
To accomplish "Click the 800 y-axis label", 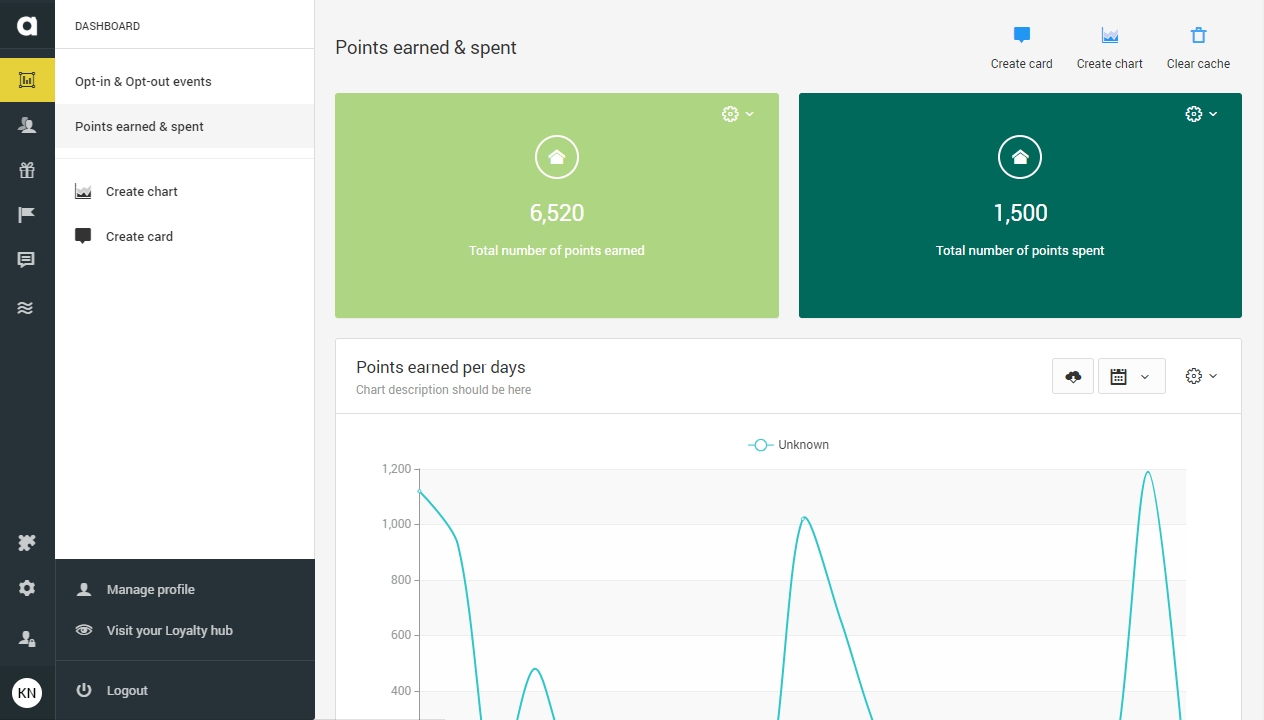I will point(400,580).
